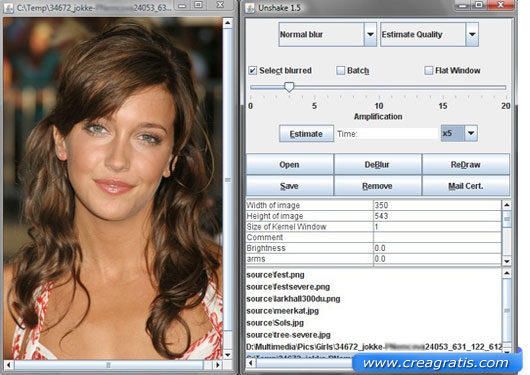Click the Time text field

pyautogui.click(x=387, y=134)
